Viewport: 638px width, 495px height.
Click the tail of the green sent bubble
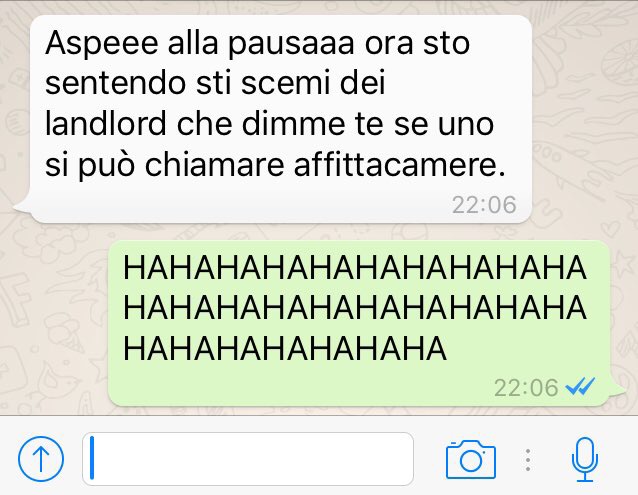coord(616,390)
